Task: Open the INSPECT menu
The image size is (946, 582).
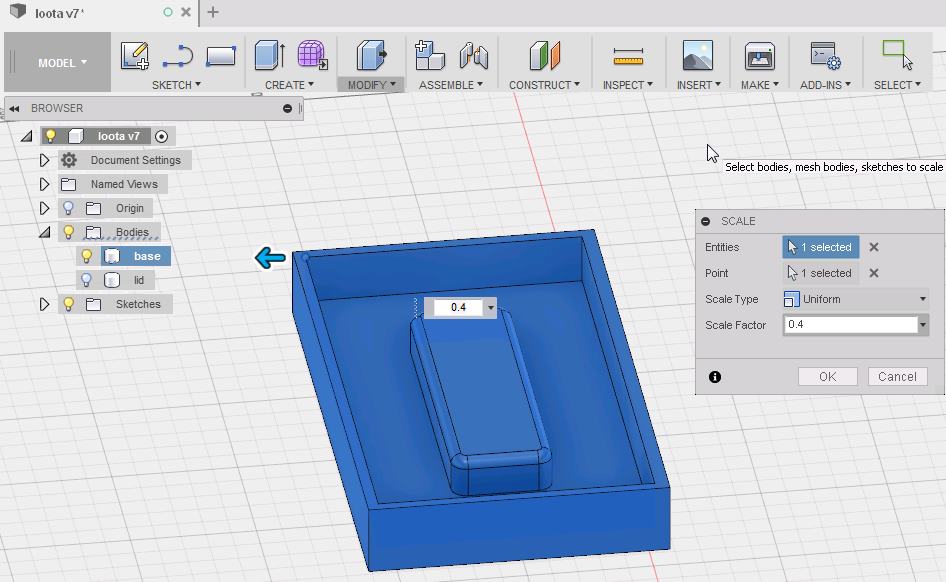Action: 627,85
